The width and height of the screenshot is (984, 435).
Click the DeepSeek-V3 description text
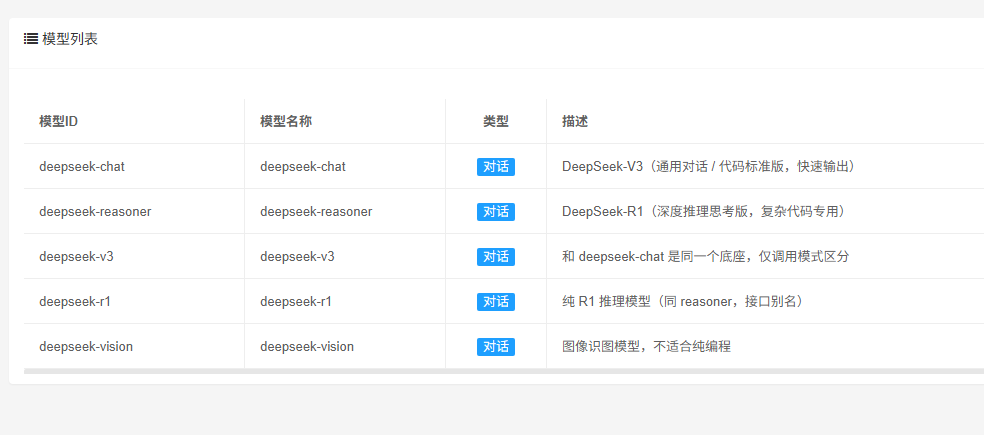(x=709, y=166)
